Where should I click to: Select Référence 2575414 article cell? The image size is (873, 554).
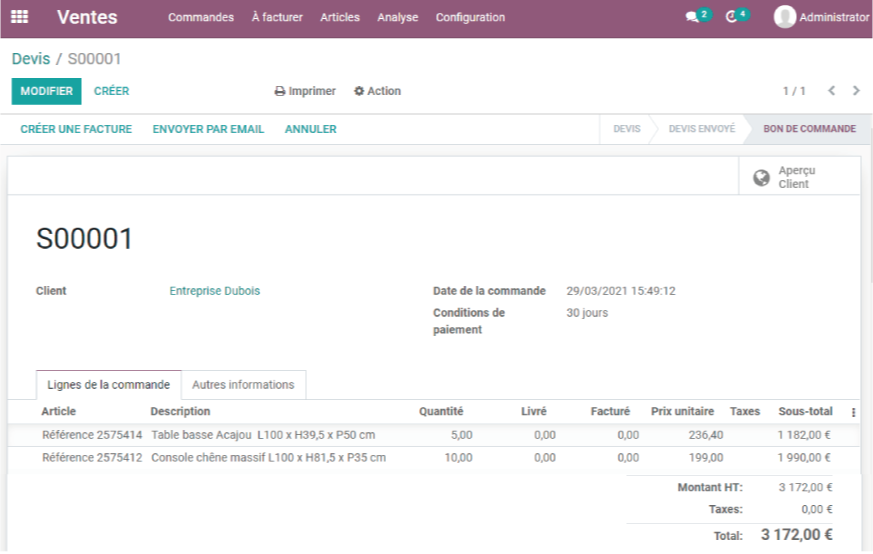tap(92, 435)
